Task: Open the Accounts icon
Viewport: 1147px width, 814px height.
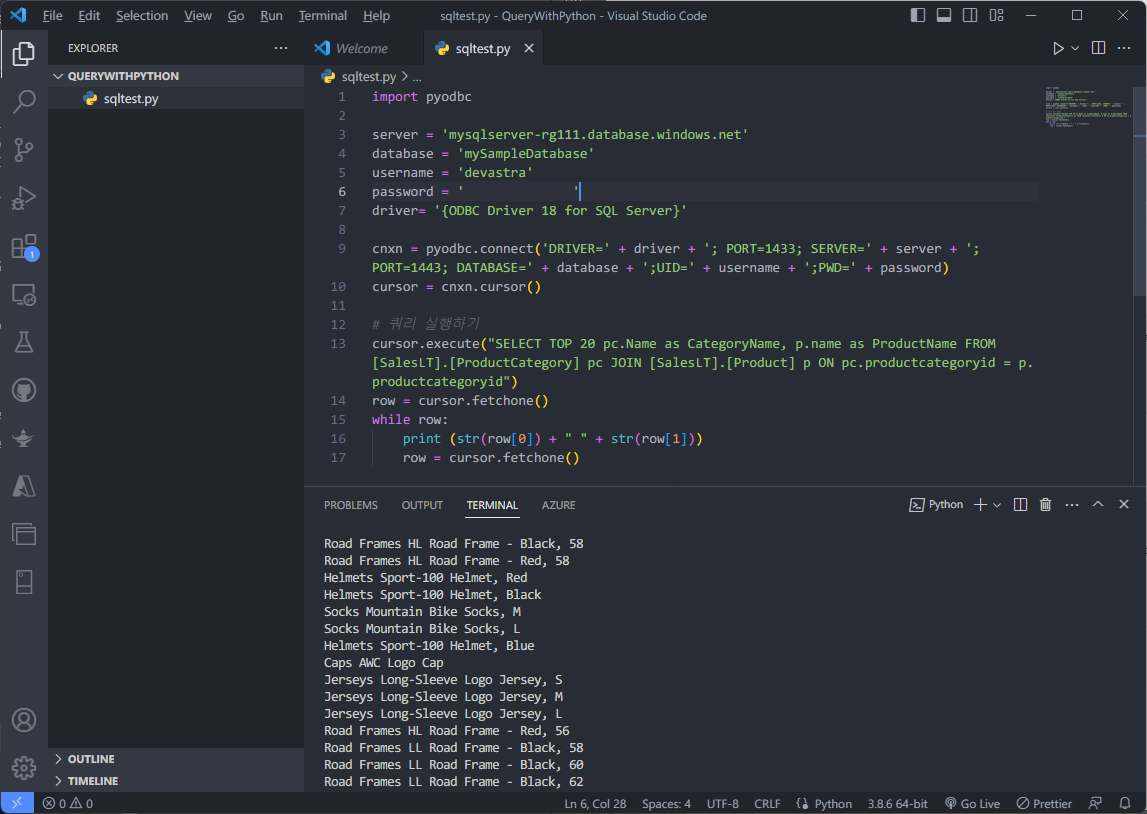Action: click(x=23, y=720)
